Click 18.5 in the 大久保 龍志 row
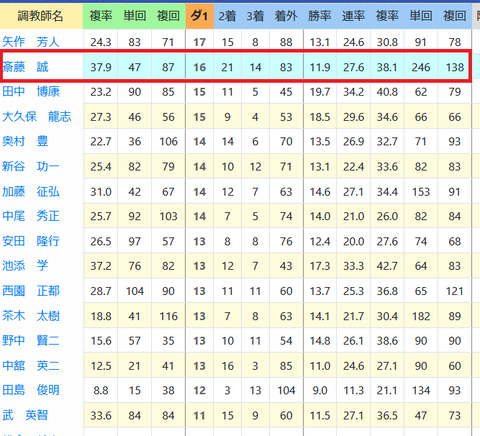The image size is (480, 436). click(320, 117)
